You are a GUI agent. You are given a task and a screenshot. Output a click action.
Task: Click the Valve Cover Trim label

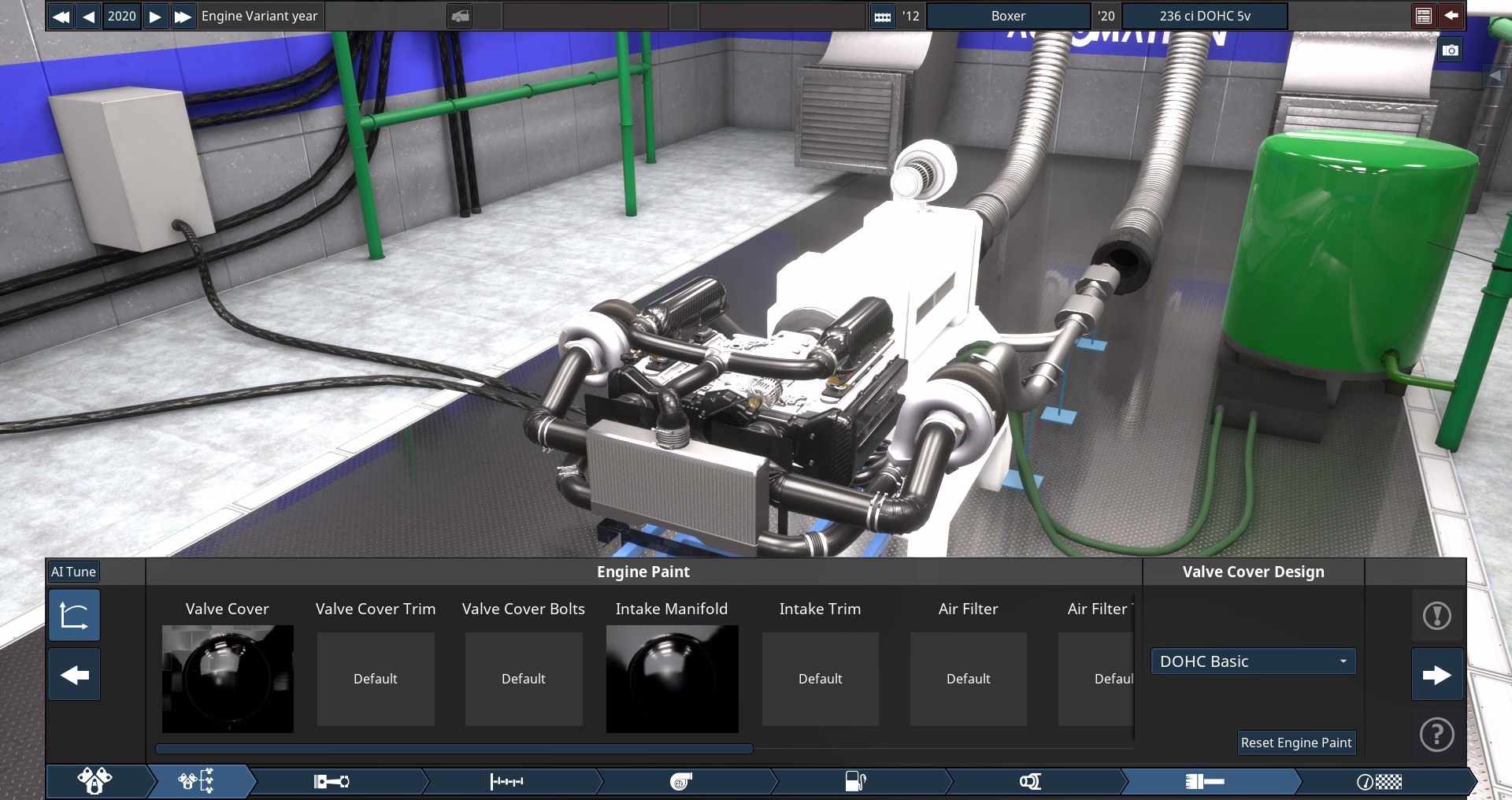tap(376, 609)
